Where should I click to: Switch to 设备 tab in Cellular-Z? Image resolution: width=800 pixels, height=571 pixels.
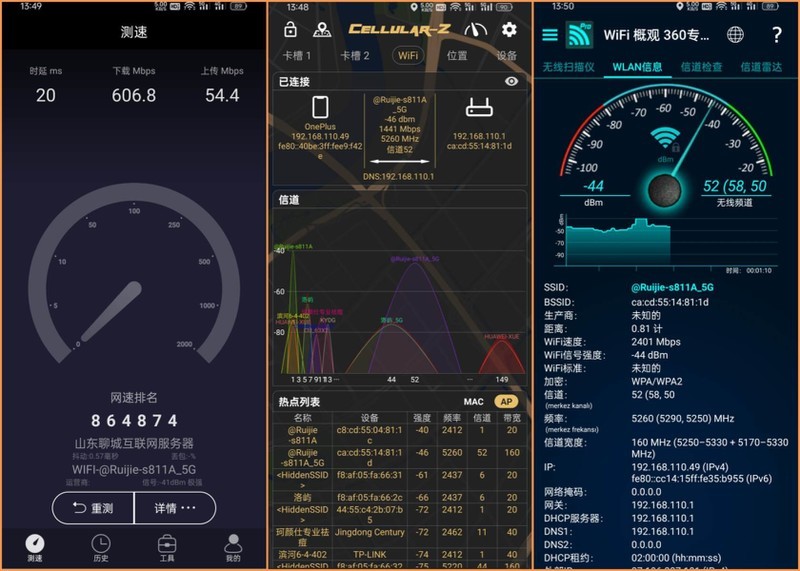coord(507,56)
